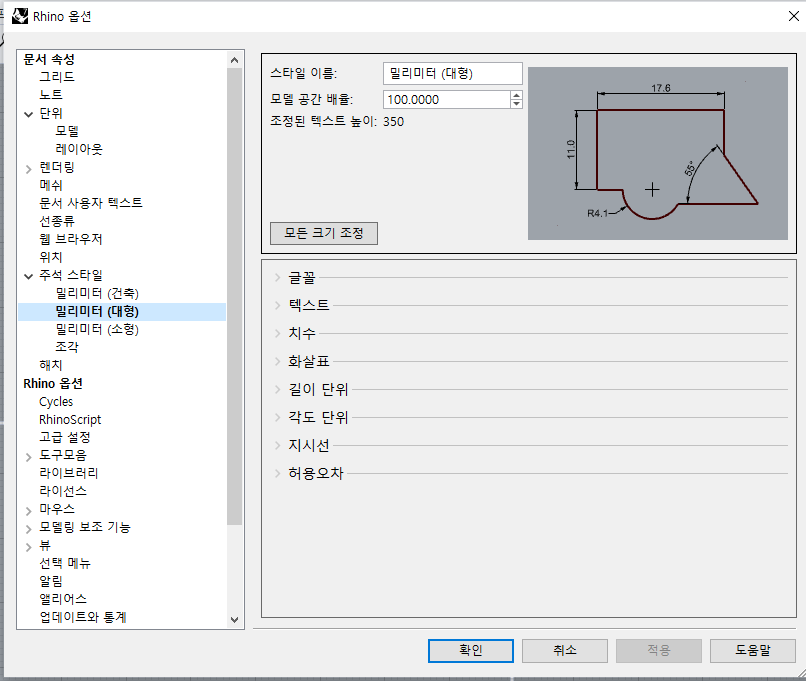Select 도구모음 in the tree

click(x=63, y=455)
